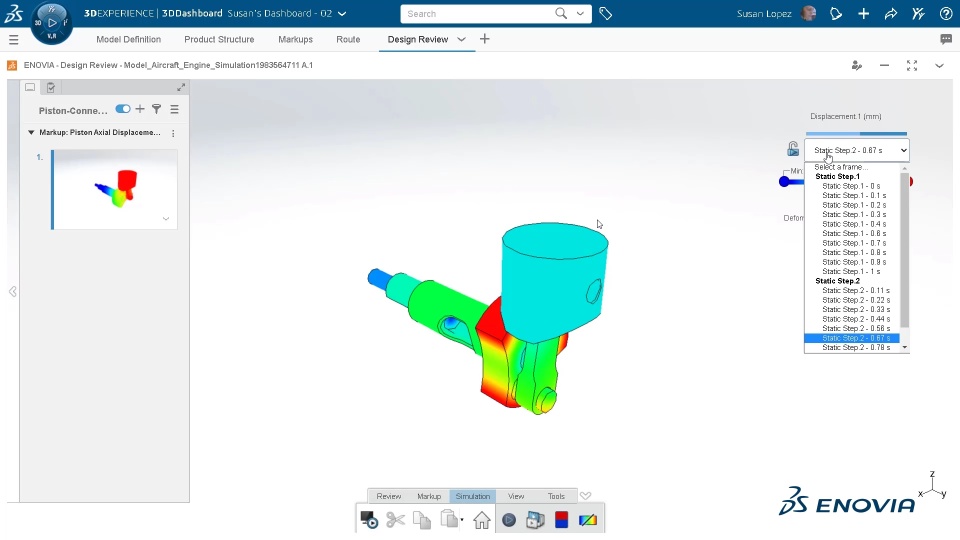Click the lock animation frame icon
Image resolution: width=960 pixels, height=540 pixels.
(x=793, y=149)
